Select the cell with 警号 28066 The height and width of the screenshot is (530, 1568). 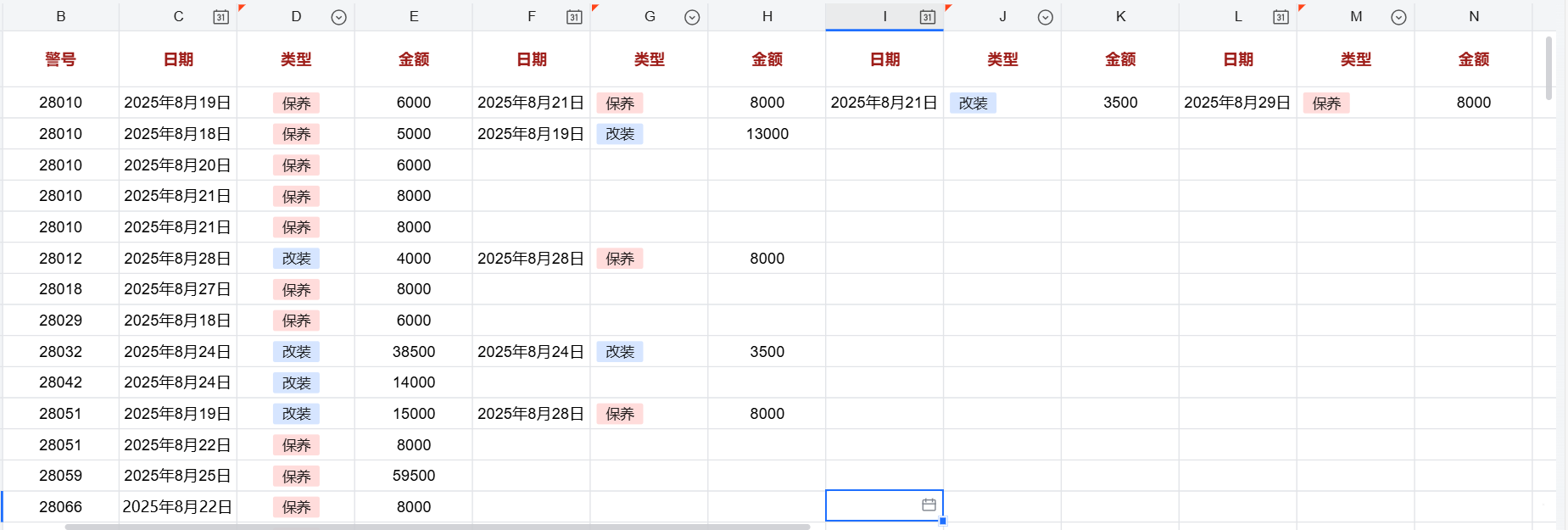[61, 507]
